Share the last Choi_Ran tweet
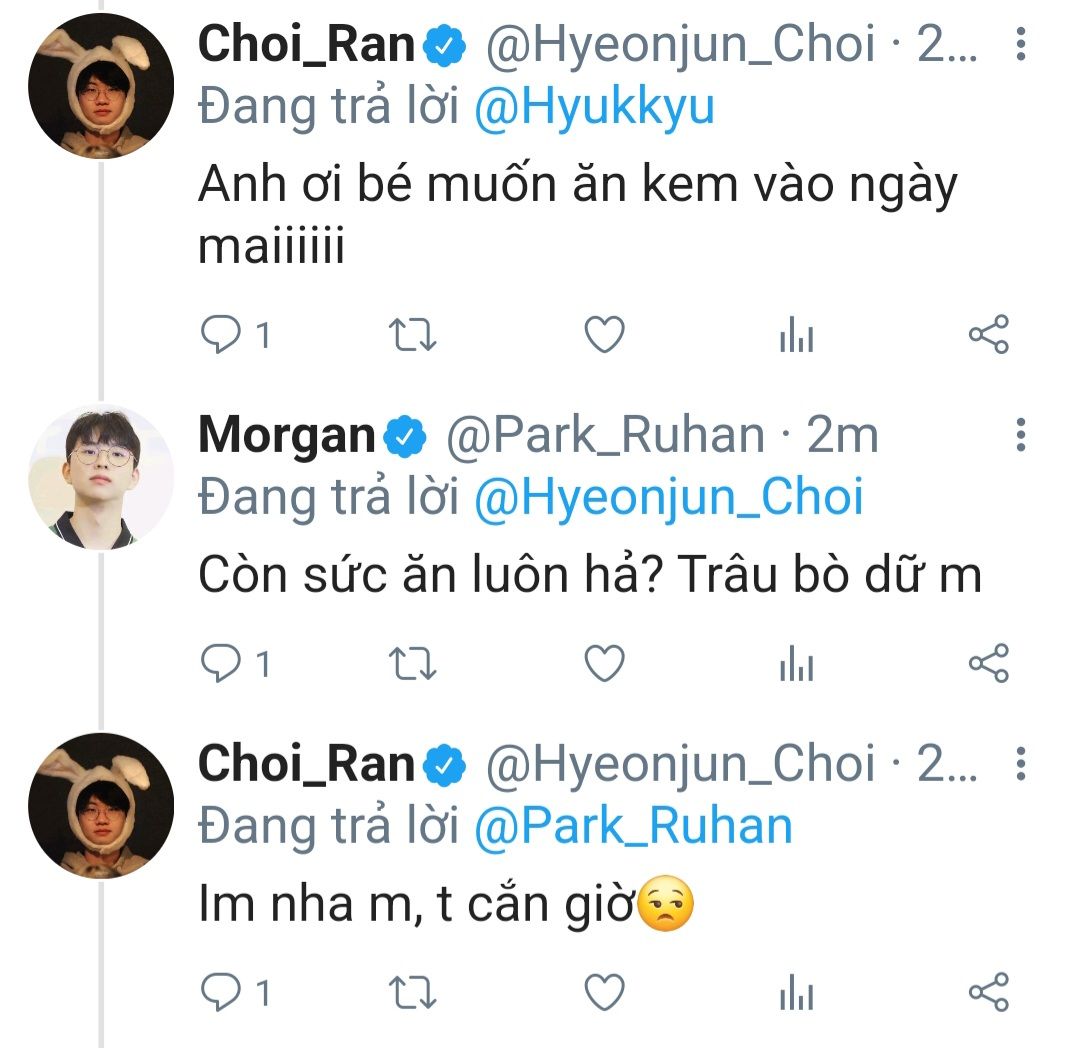This screenshot has height=1048, width=1080. click(x=989, y=992)
